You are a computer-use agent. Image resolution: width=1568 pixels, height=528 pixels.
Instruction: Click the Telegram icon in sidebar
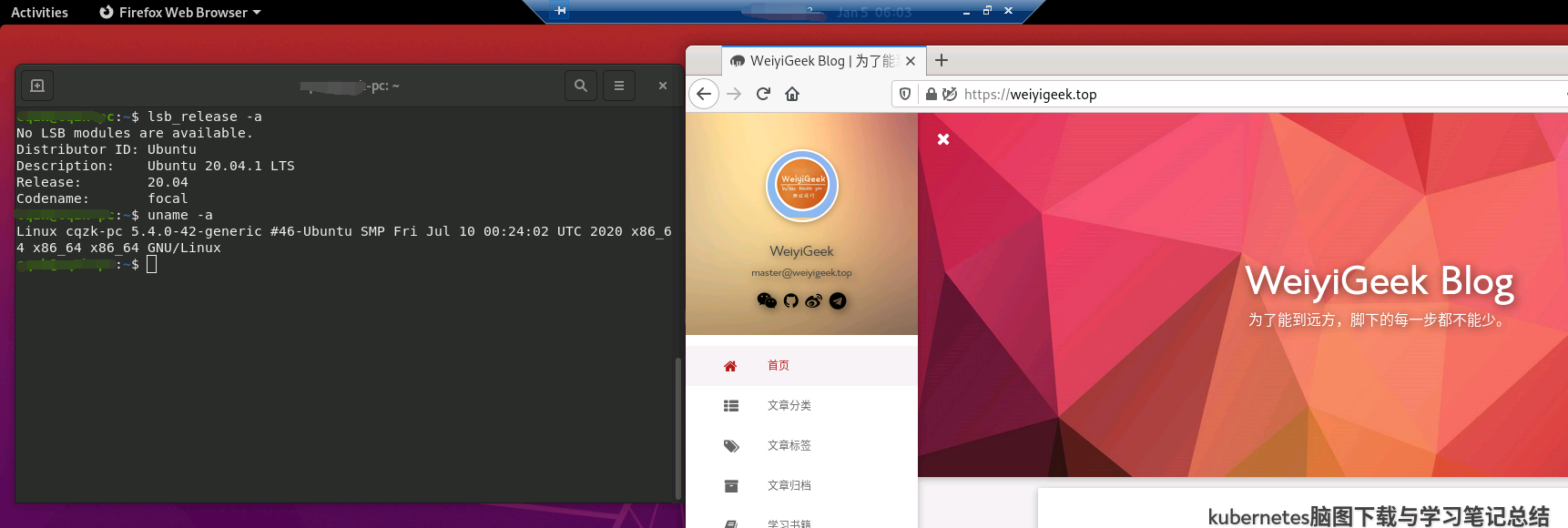pos(838,300)
